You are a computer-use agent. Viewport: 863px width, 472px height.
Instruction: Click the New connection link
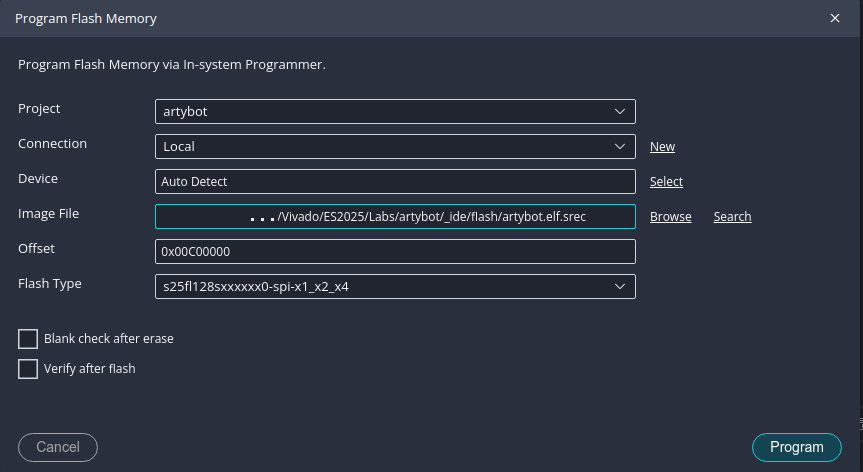coord(662,147)
